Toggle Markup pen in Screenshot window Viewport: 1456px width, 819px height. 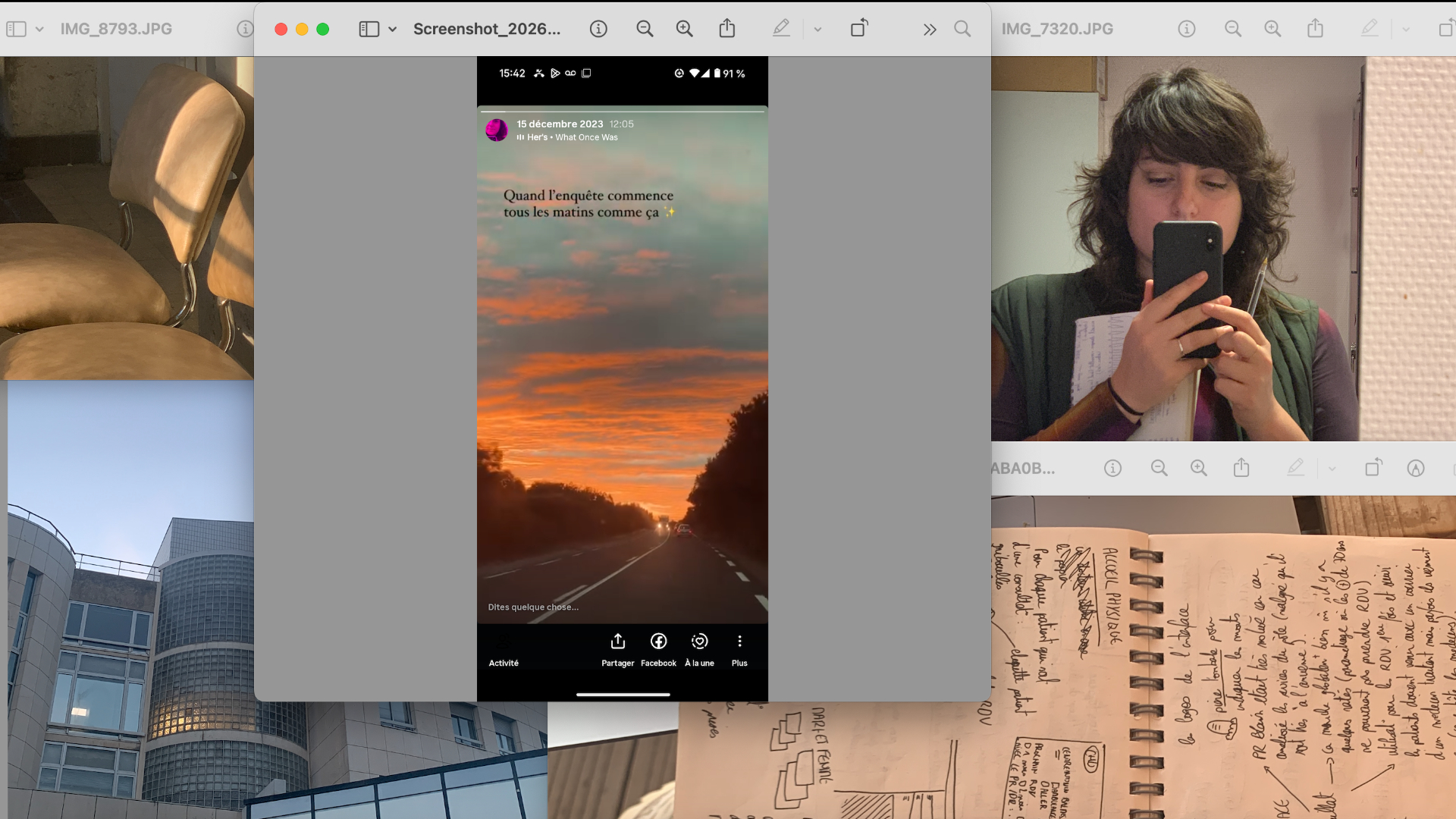[781, 29]
